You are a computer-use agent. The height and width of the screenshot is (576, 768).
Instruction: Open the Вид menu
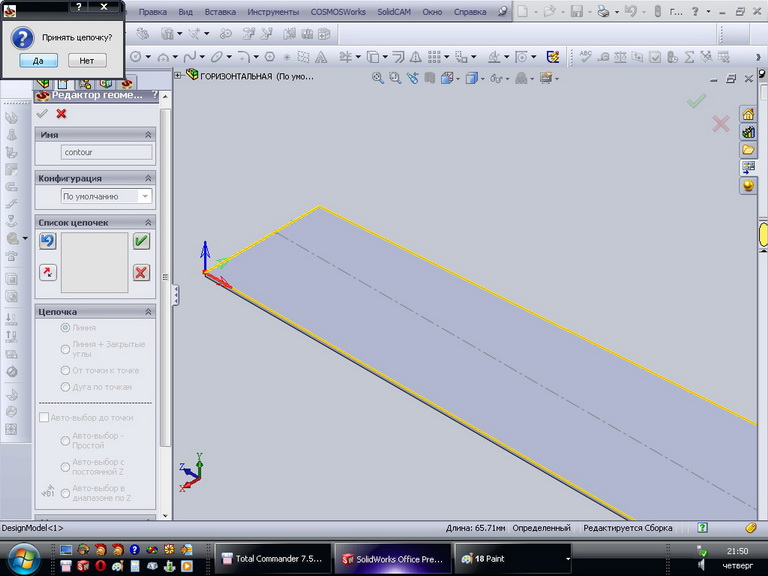coord(185,12)
